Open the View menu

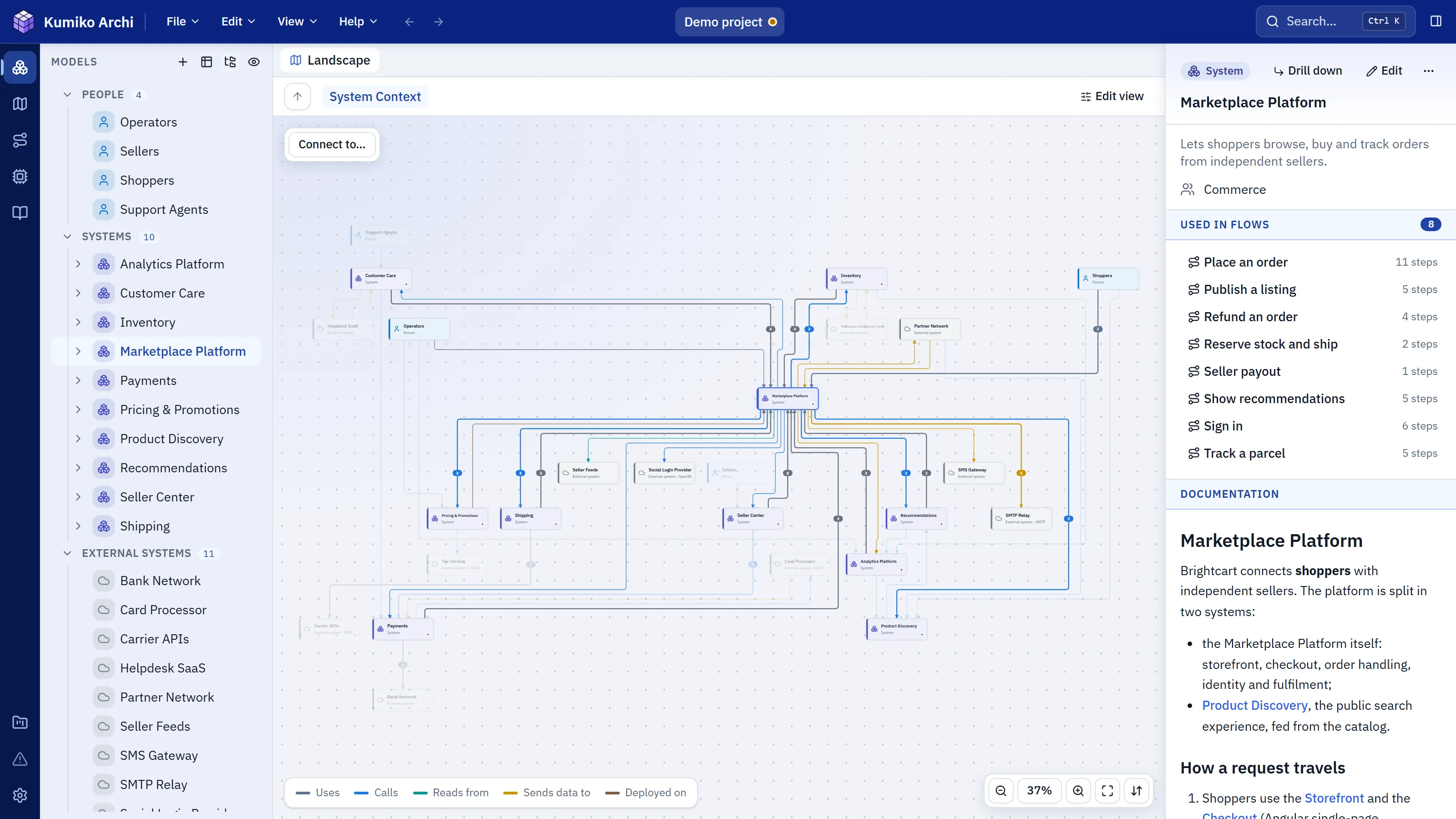[x=297, y=21]
